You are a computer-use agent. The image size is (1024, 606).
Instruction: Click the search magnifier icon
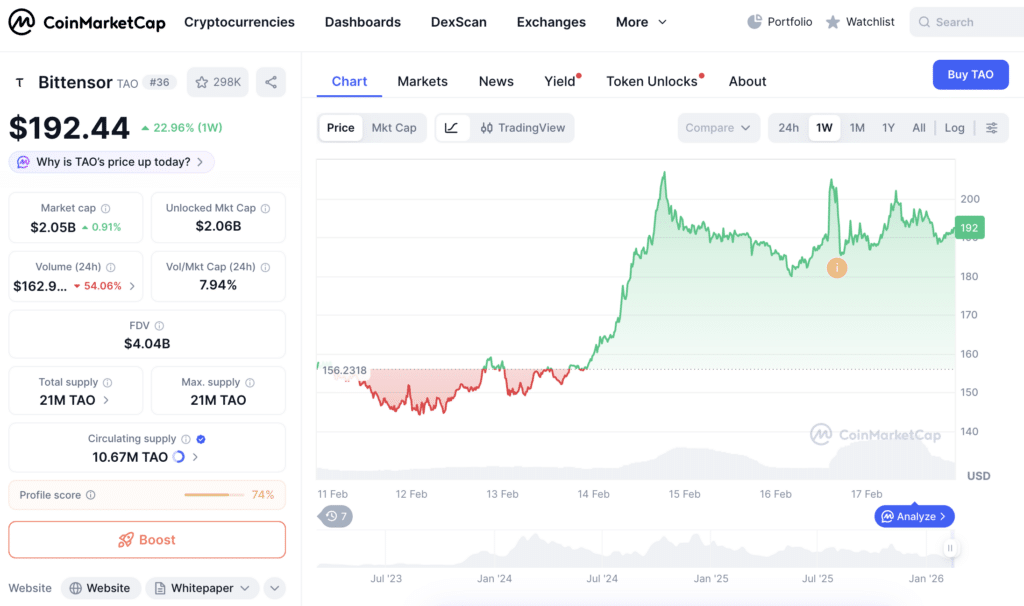click(924, 22)
